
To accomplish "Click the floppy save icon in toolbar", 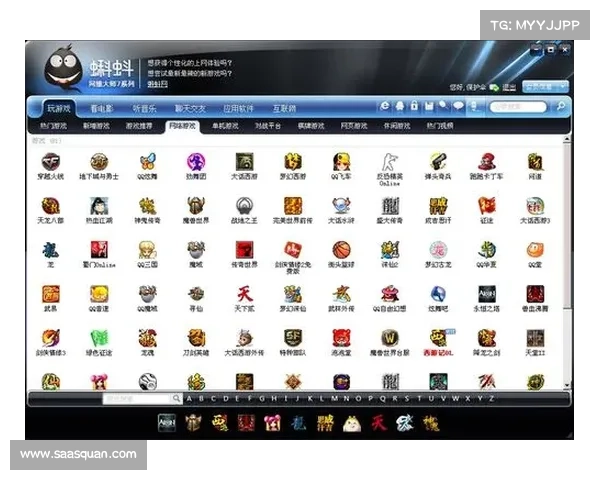I will (x=429, y=106).
